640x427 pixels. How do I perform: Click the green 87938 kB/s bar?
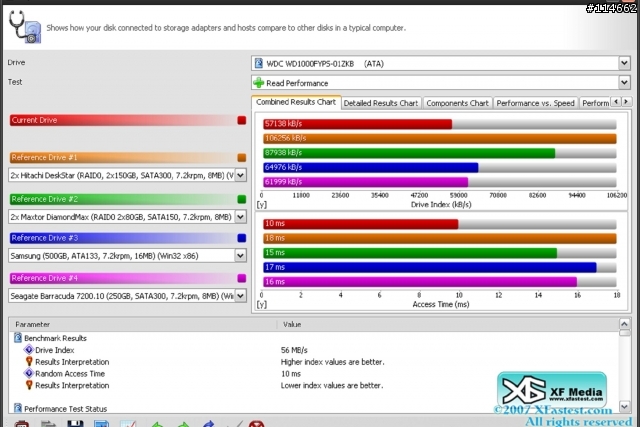click(409, 153)
